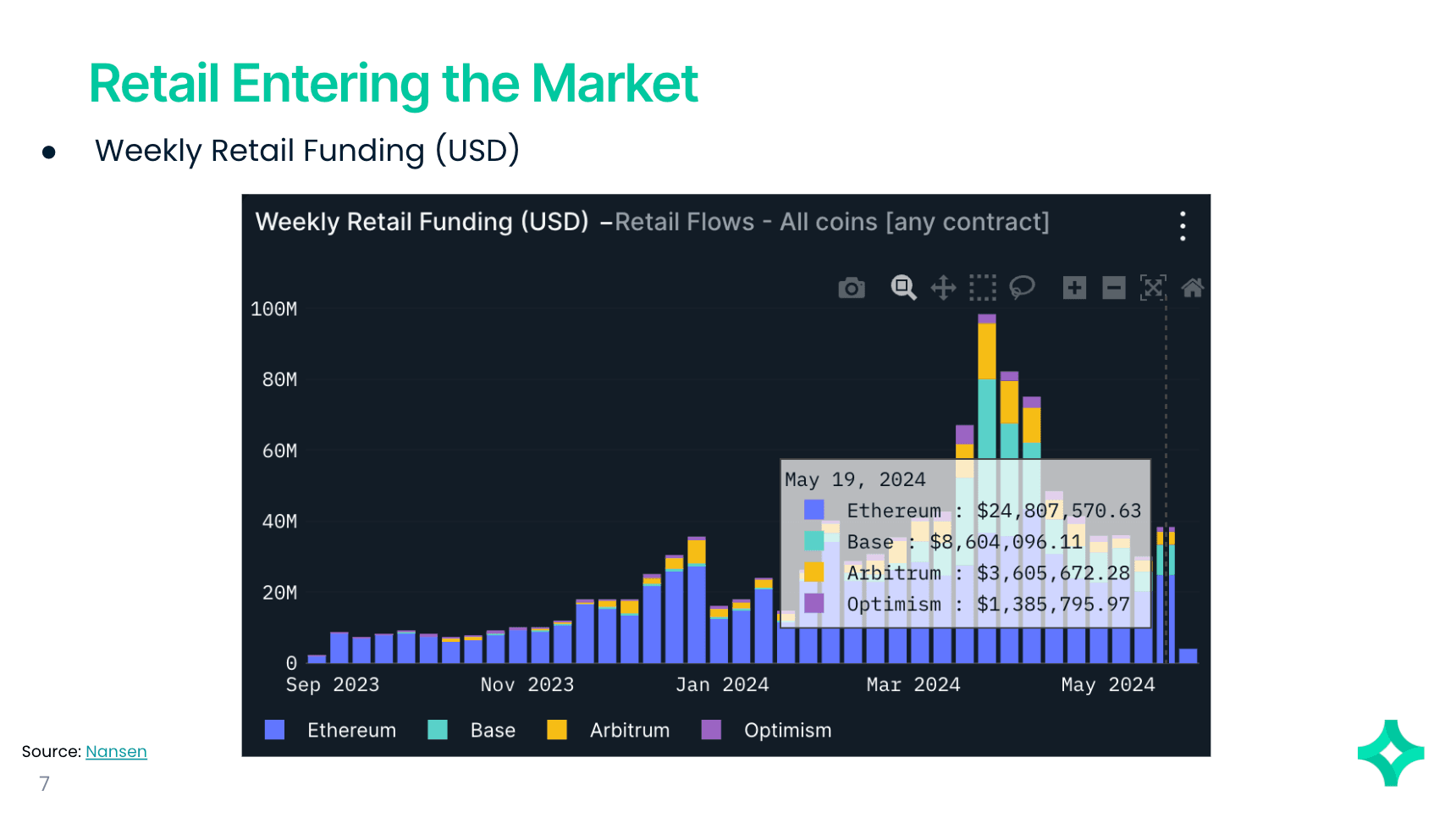
Task: Open the Nansen source link
Action: (x=116, y=752)
